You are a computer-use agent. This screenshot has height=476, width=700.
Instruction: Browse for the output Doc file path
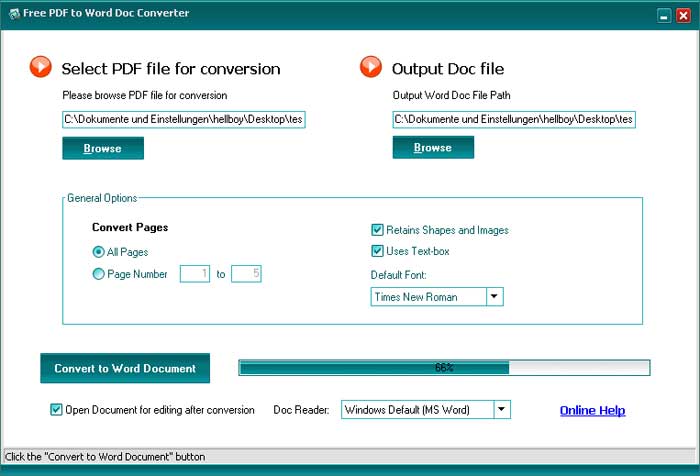(433, 147)
